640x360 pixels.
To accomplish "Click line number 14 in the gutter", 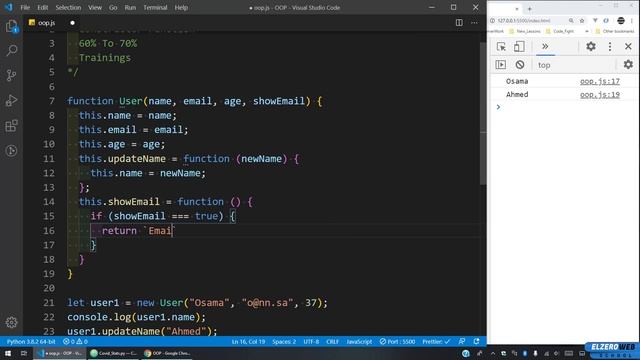I will [49, 202].
